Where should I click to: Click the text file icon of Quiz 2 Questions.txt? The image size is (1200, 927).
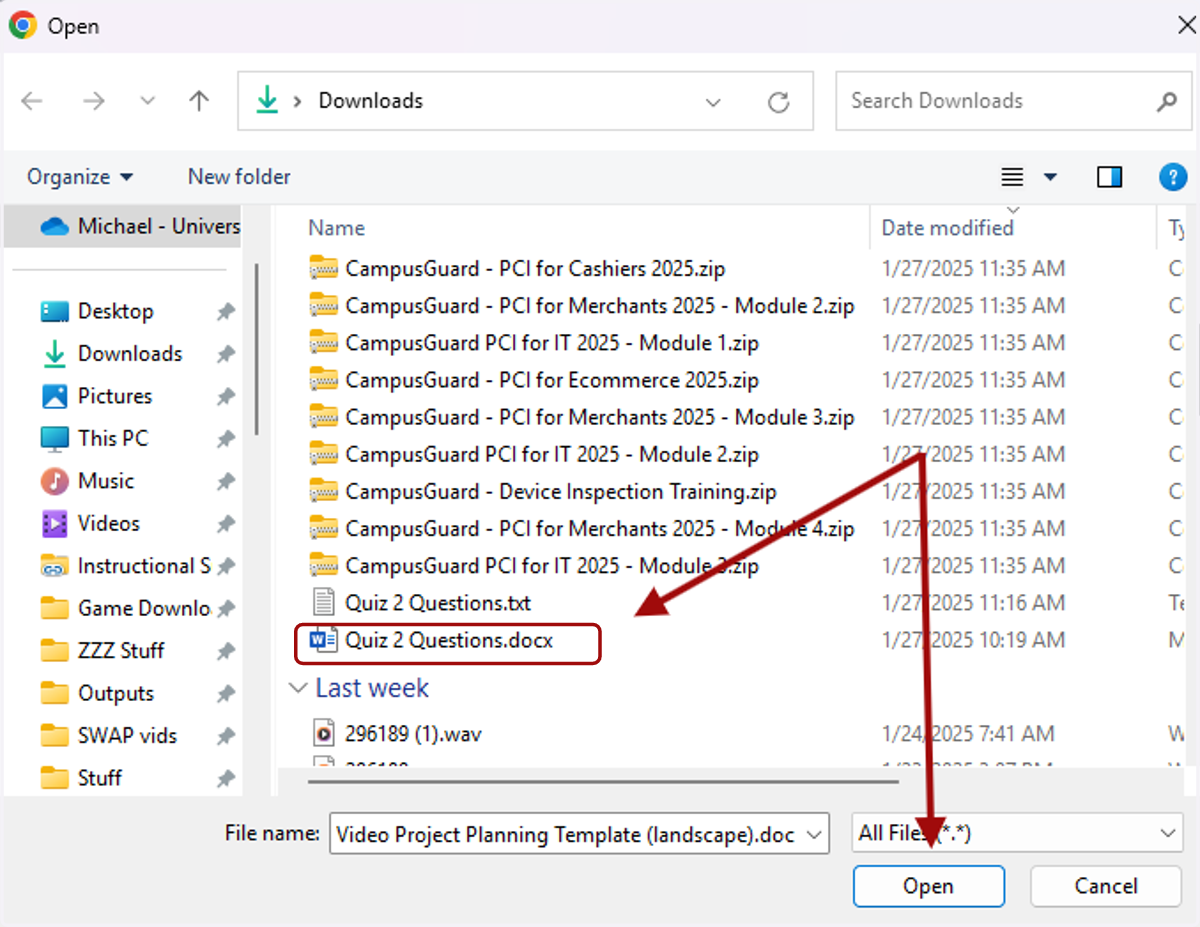tap(322, 603)
